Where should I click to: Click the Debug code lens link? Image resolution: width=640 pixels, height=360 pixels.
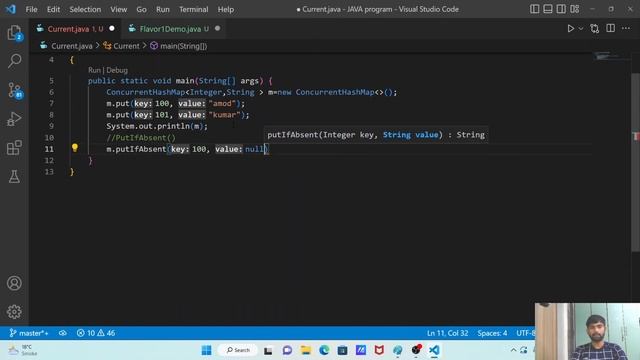(x=117, y=70)
